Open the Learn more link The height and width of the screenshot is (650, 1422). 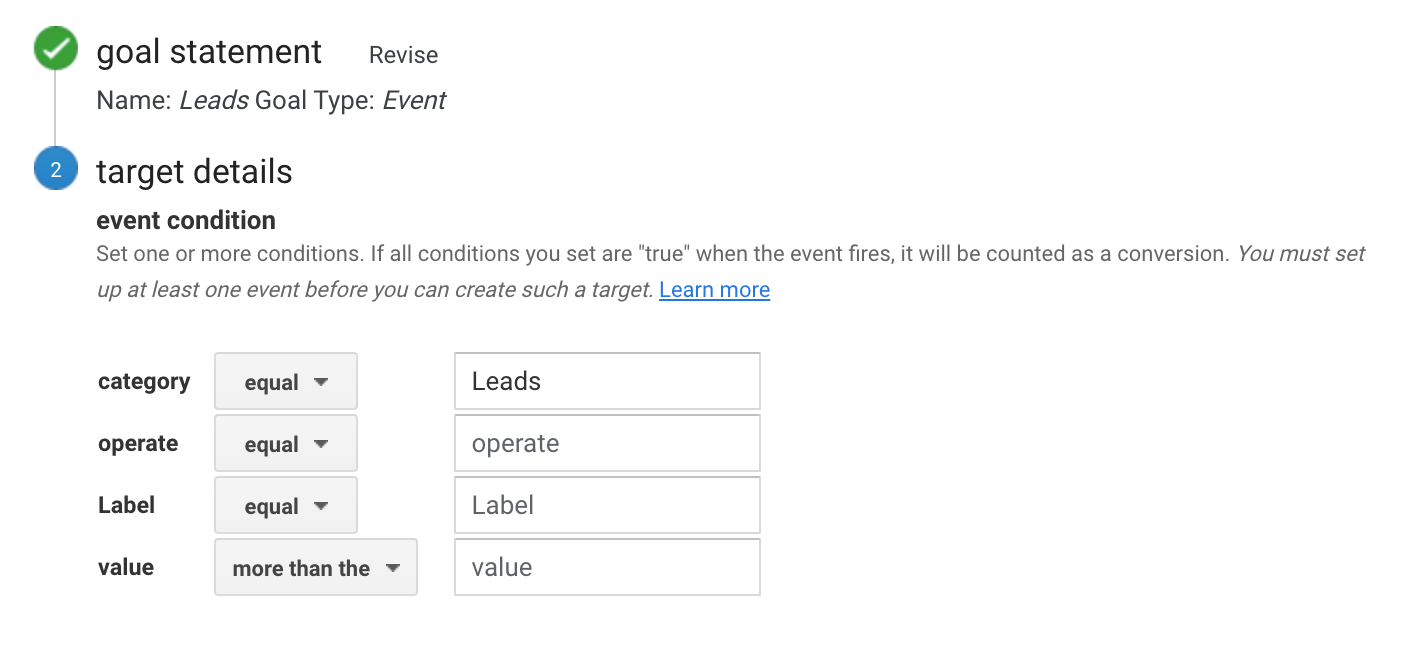coord(714,290)
